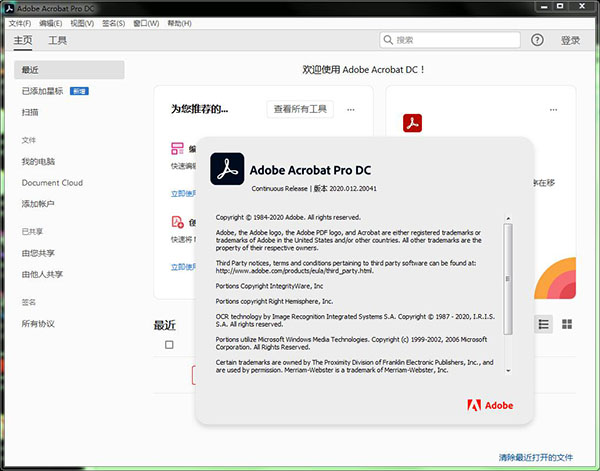The width and height of the screenshot is (600, 471).
Task: Open Document Cloud in the sidebar
Action: tap(52, 183)
